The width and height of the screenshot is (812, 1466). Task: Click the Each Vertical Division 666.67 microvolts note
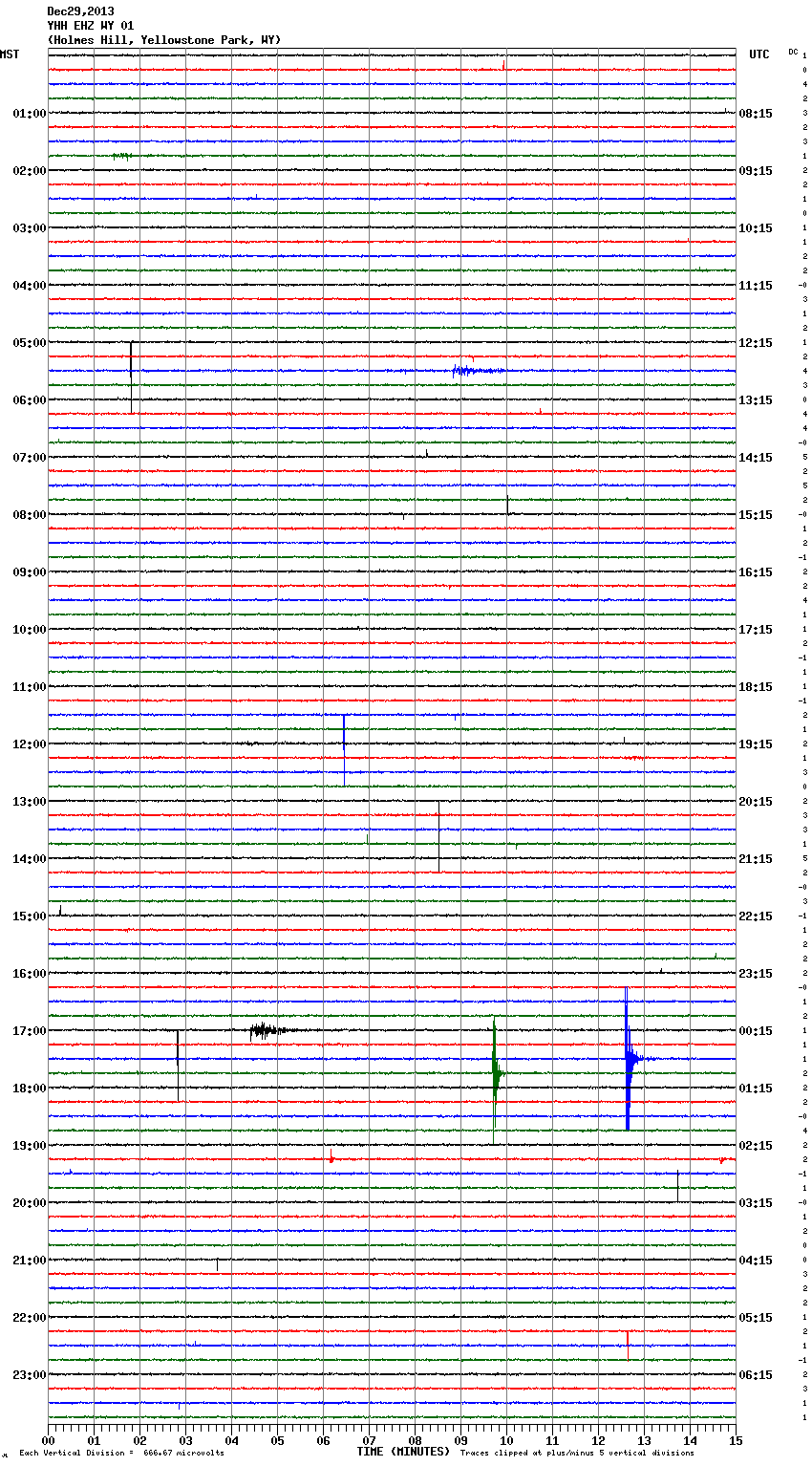pyautogui.click(x=121, y=1454)
